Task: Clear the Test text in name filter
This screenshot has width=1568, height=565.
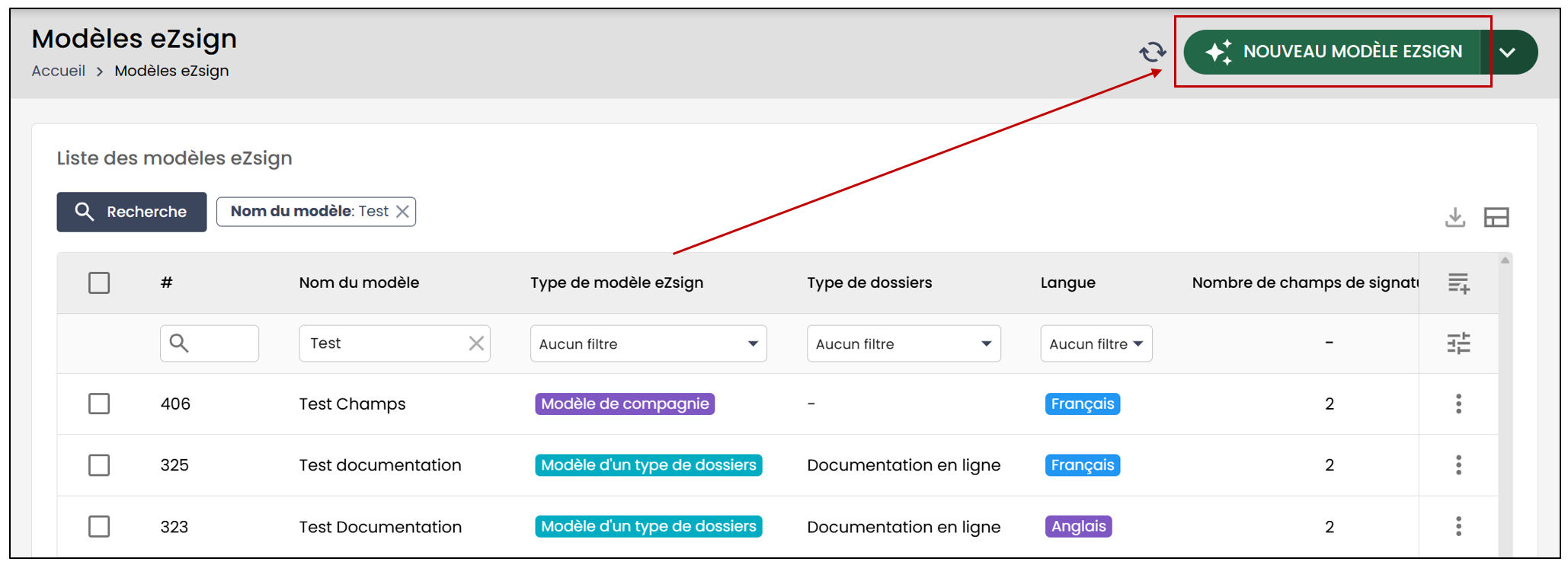Action: click(476, 343)
